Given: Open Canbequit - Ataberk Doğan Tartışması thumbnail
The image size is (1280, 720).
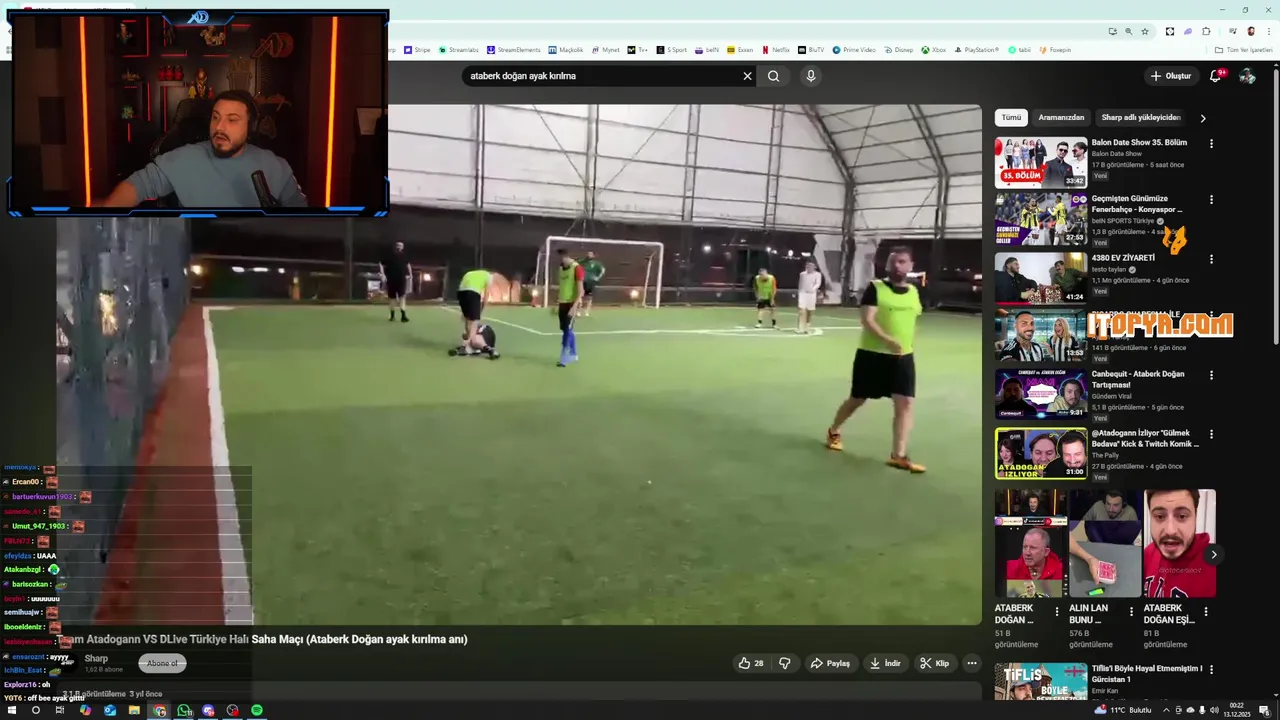Looking at the screenshot, I should point(1041,393).
